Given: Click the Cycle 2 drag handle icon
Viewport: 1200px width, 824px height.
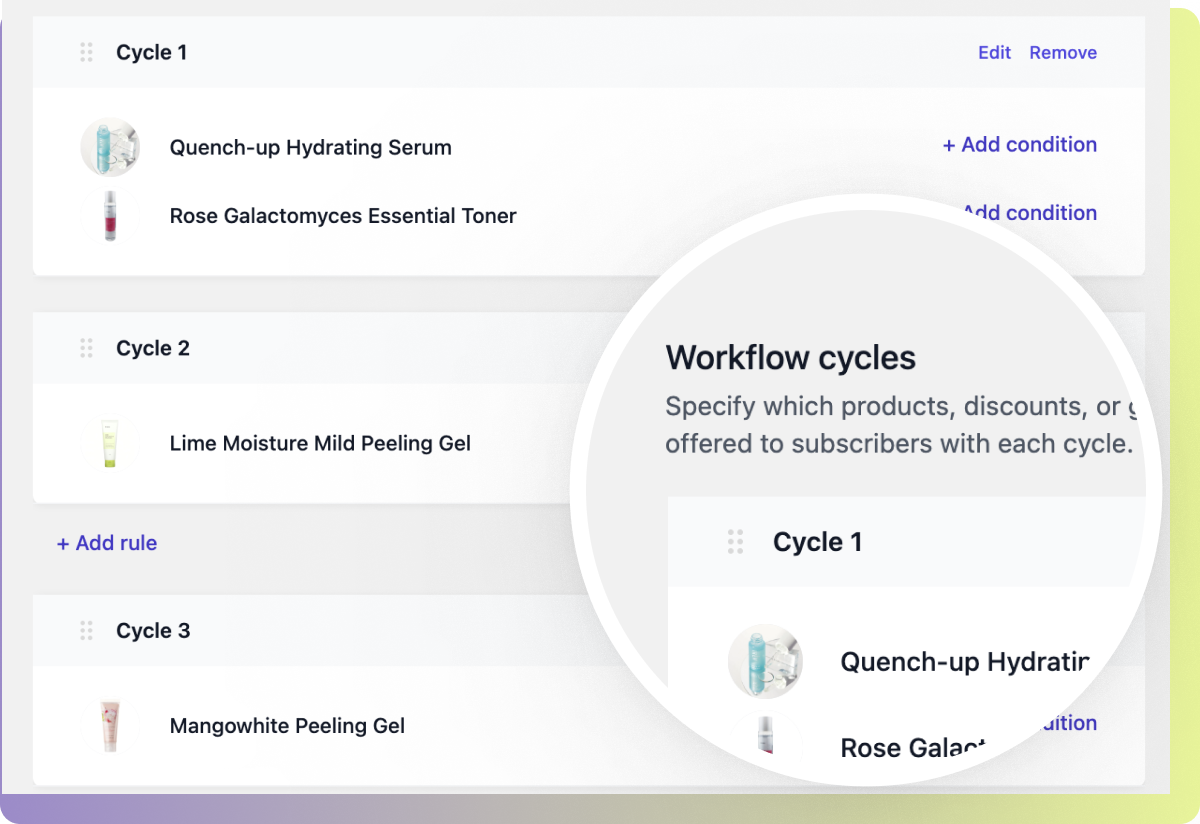Looking at the screenshot, I should point(86,348).
